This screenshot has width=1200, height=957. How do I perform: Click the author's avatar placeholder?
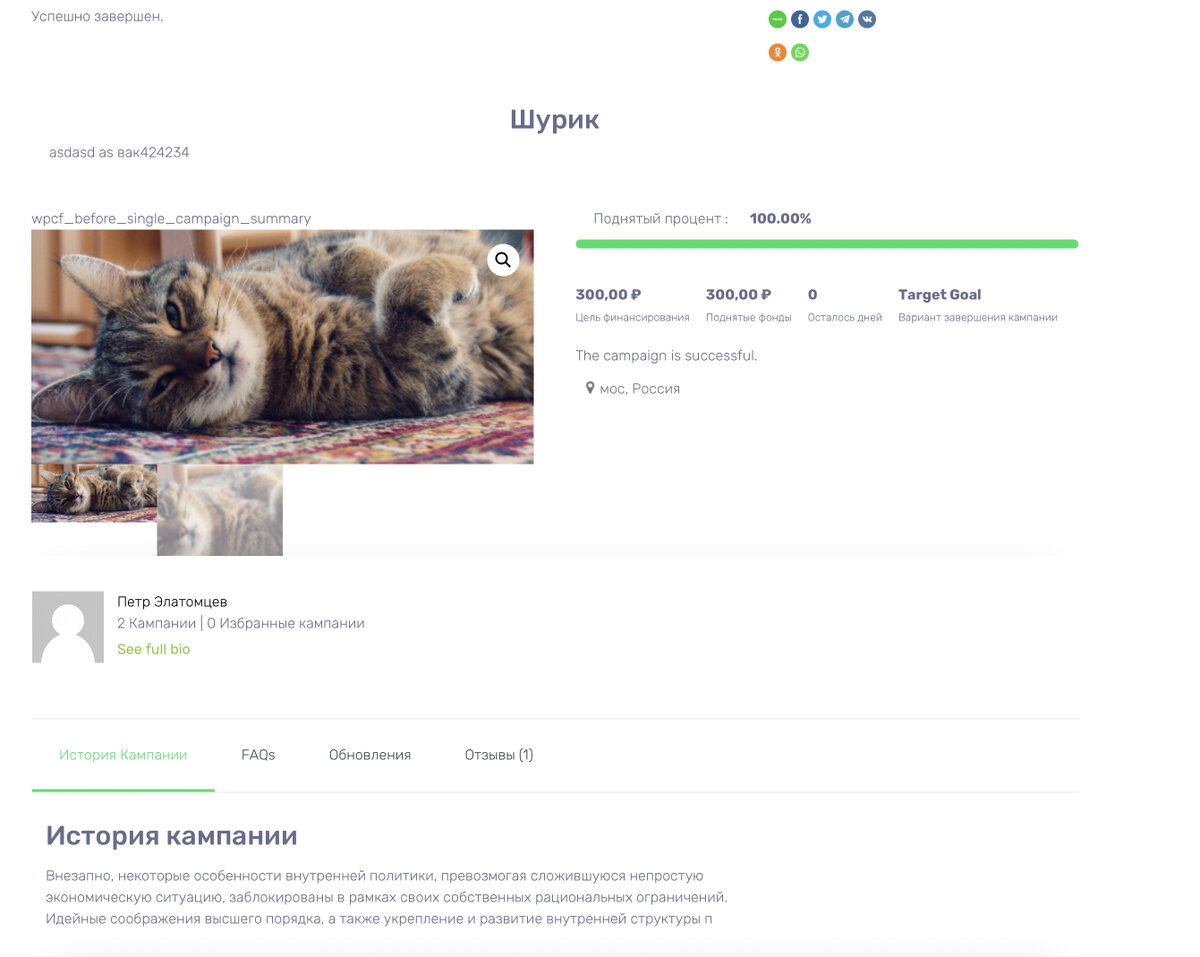[68, 627]
